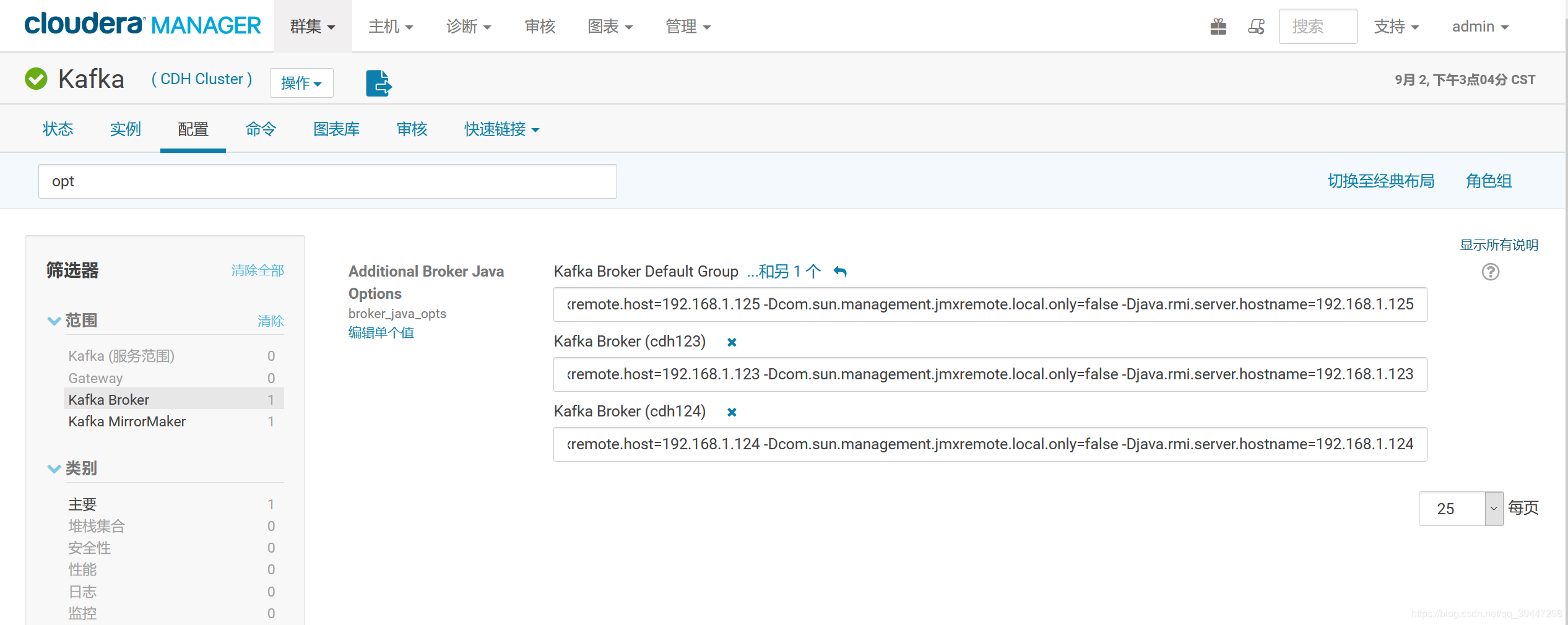Collapse the 类别 filter section
The width and height of the screenshot is (1568, 625).
(x=54, y=468)
